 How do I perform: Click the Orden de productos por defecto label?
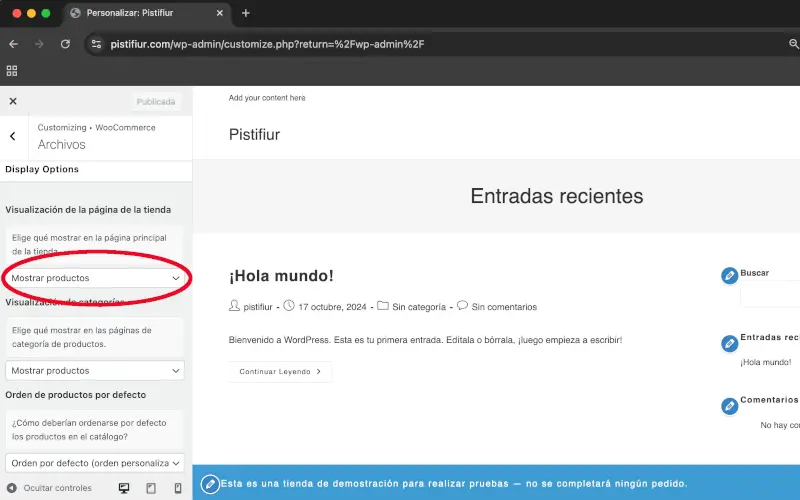point(76,394)
